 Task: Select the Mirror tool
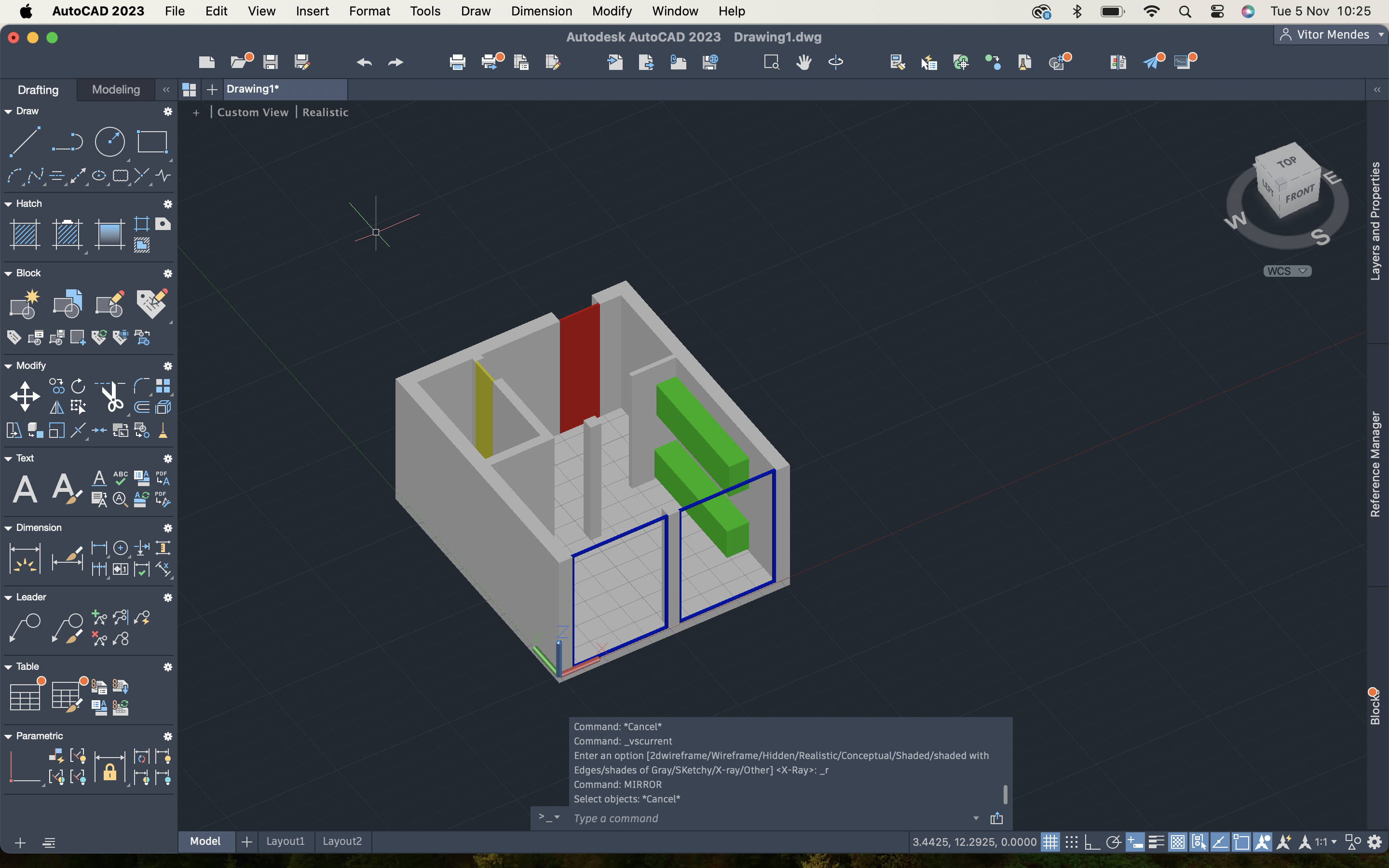coord(57,407)
